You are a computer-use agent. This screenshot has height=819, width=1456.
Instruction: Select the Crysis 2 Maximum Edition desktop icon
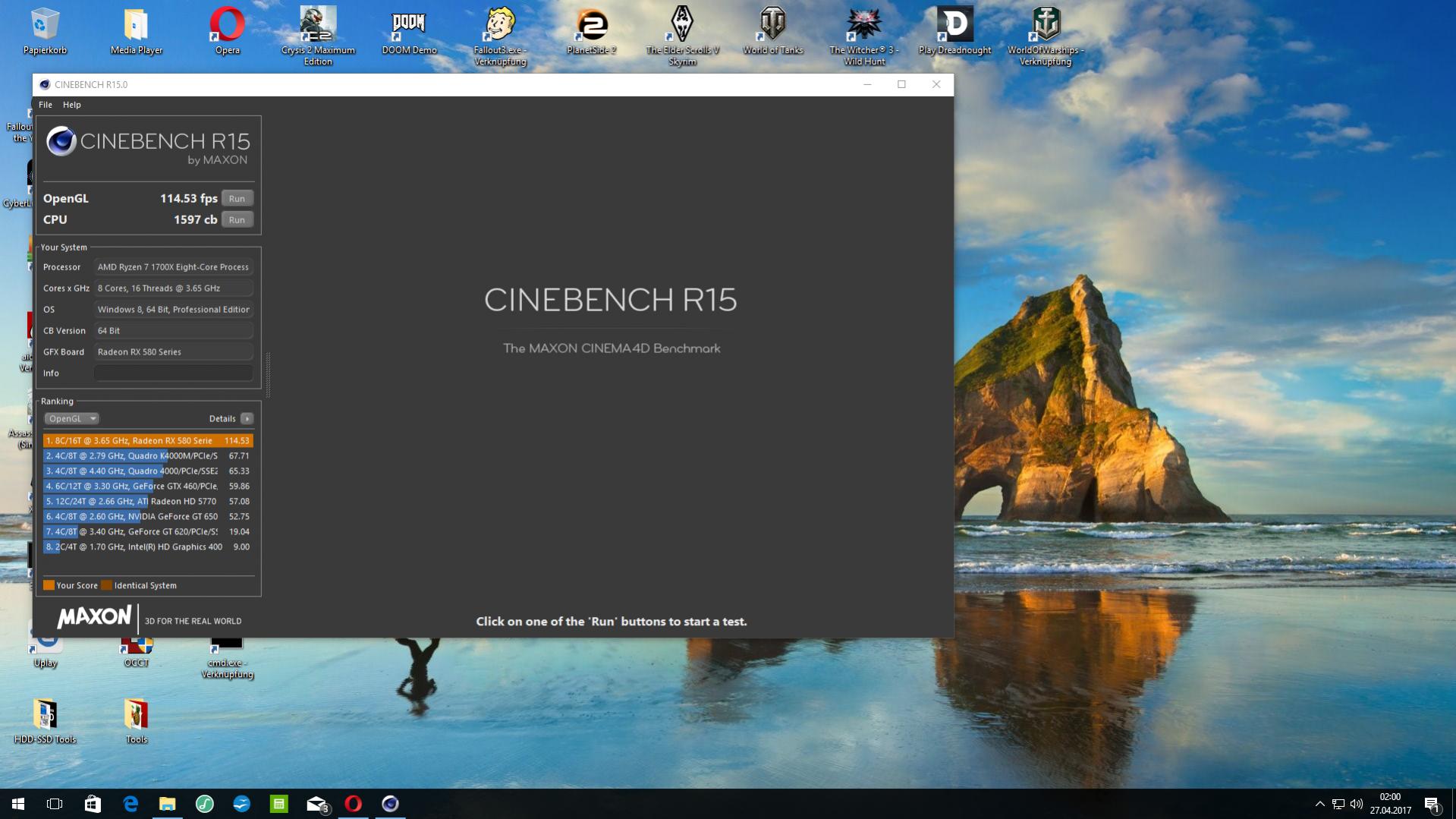(x=318, y=36)
